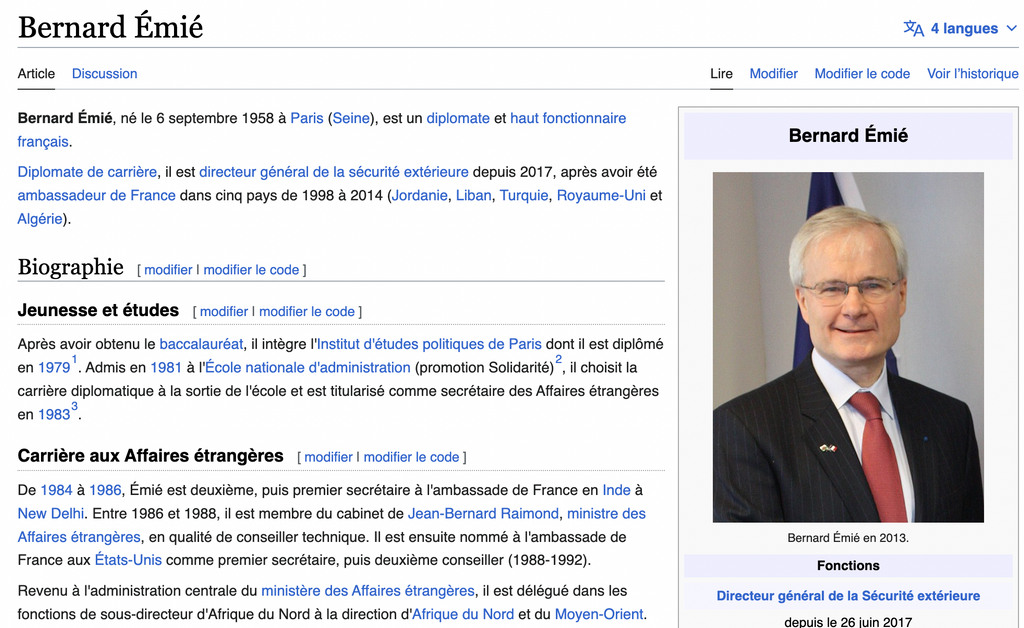This screenshot has height=628, width=1024.
Task: Edit Biographie section with modifier link
Action: pyautogui.click(x=168, y=269)
